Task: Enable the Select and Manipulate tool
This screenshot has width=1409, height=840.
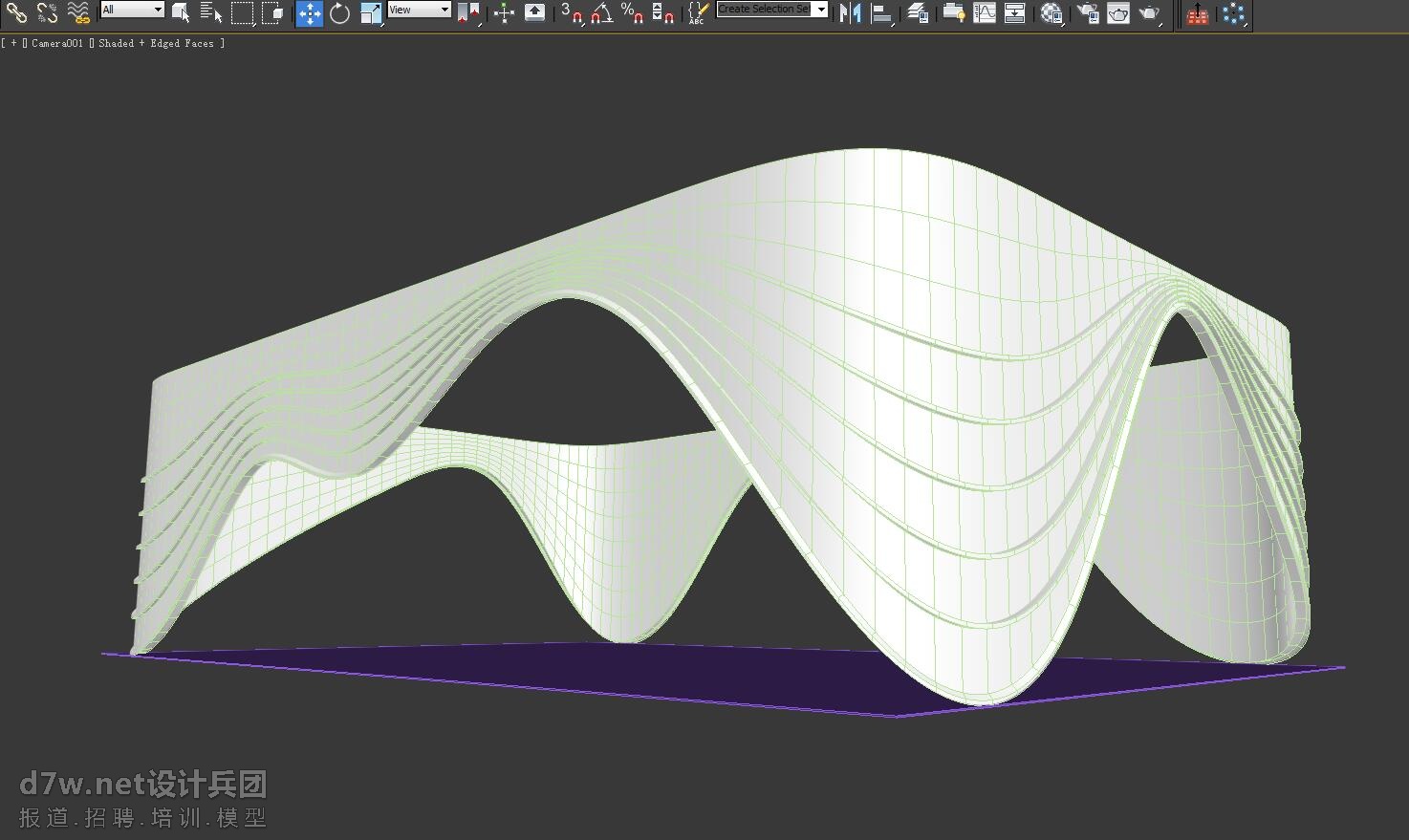Action: coord(504,12)
